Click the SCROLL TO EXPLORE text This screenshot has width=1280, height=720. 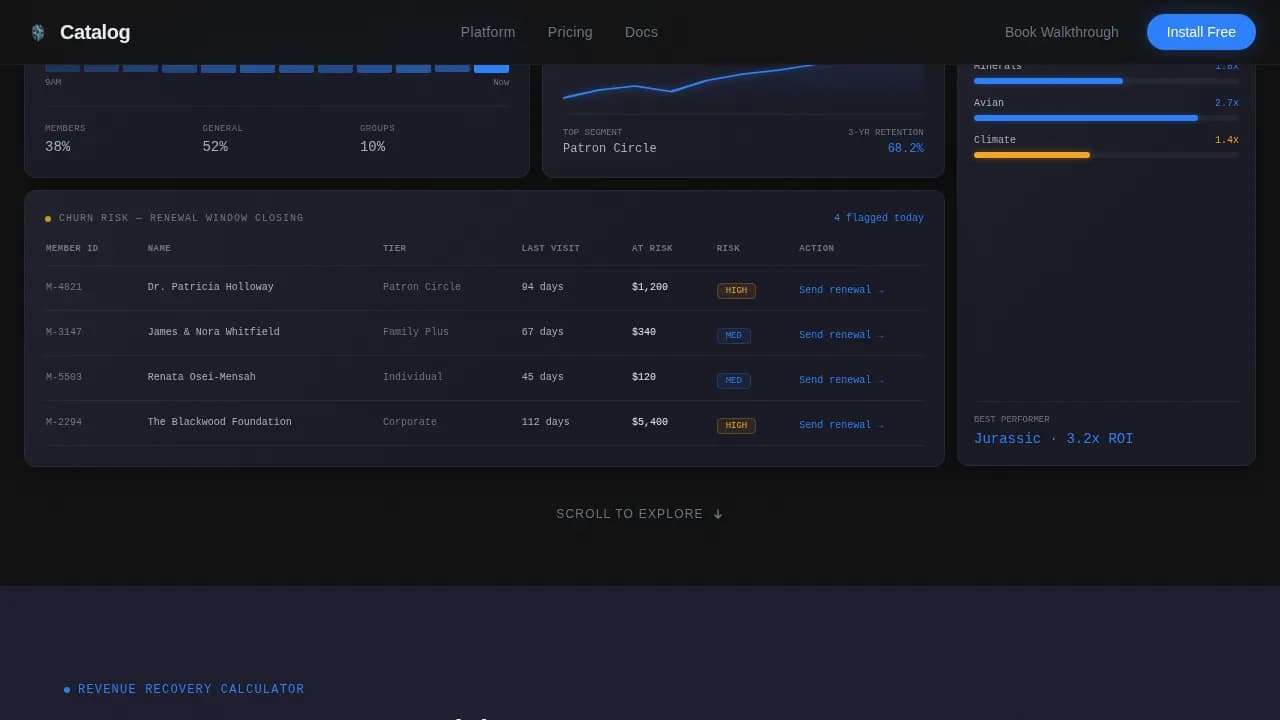point(630,514)
